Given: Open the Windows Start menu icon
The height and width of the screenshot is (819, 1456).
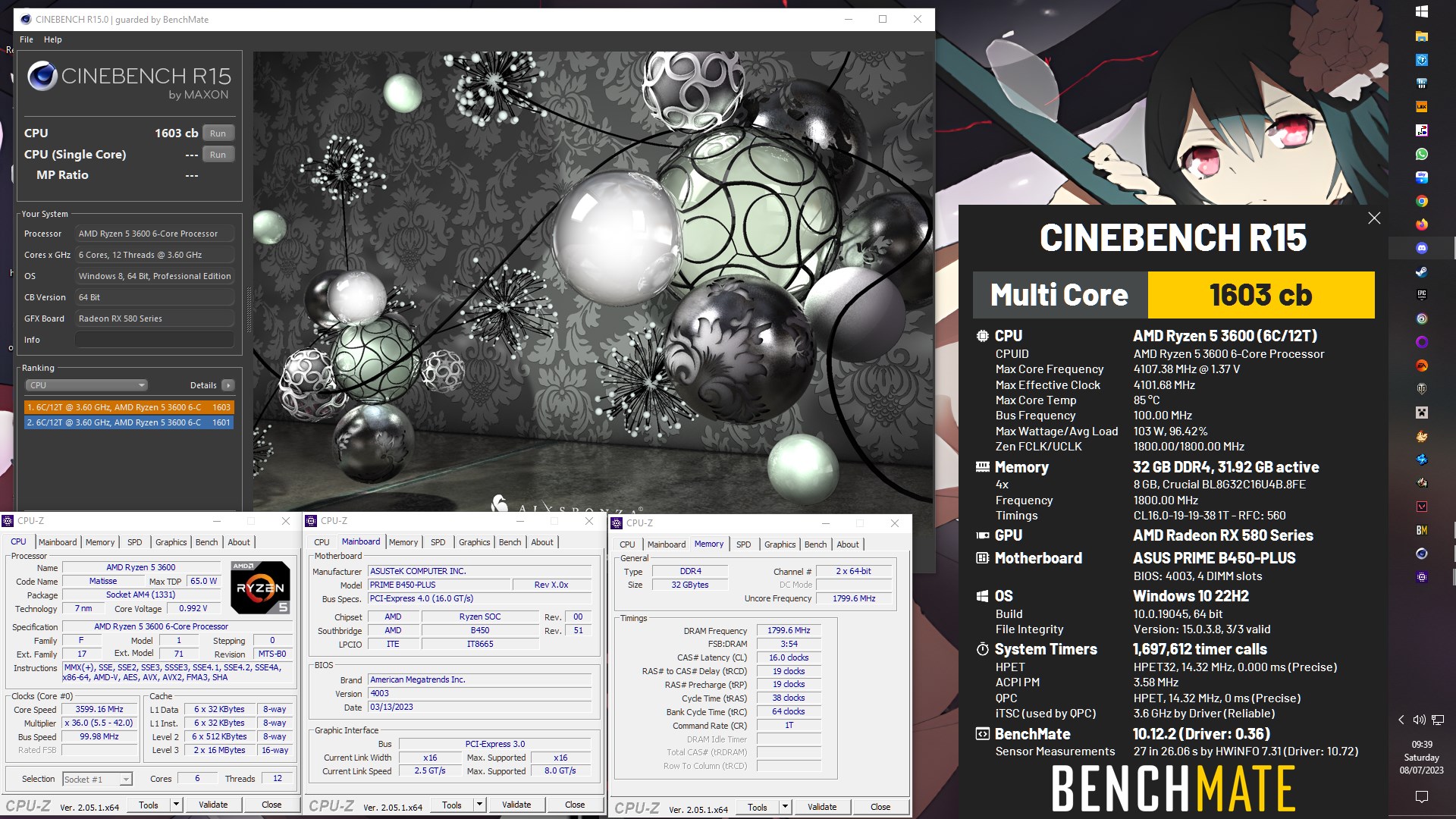Looking at the screenshot, I should 1422,11.
